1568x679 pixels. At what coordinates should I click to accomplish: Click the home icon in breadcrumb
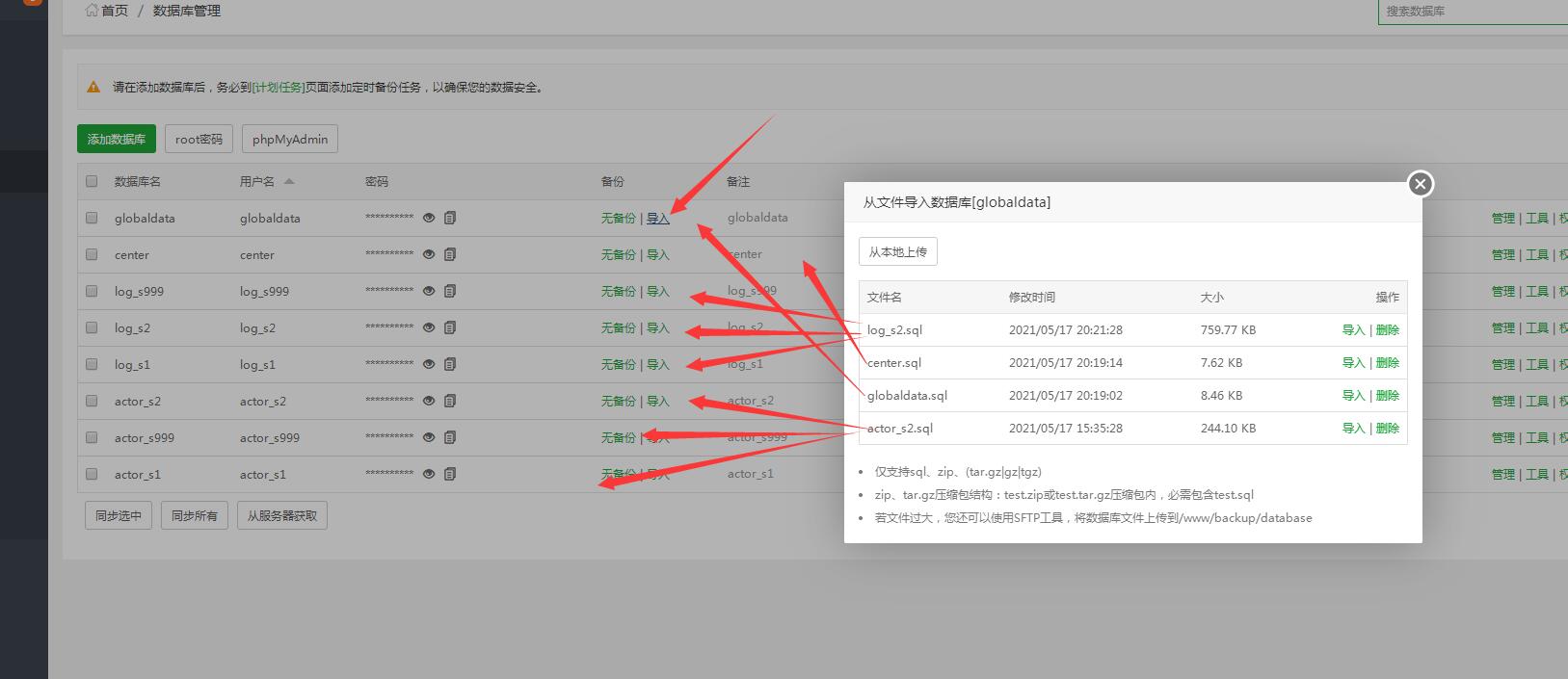coord(92,11)
